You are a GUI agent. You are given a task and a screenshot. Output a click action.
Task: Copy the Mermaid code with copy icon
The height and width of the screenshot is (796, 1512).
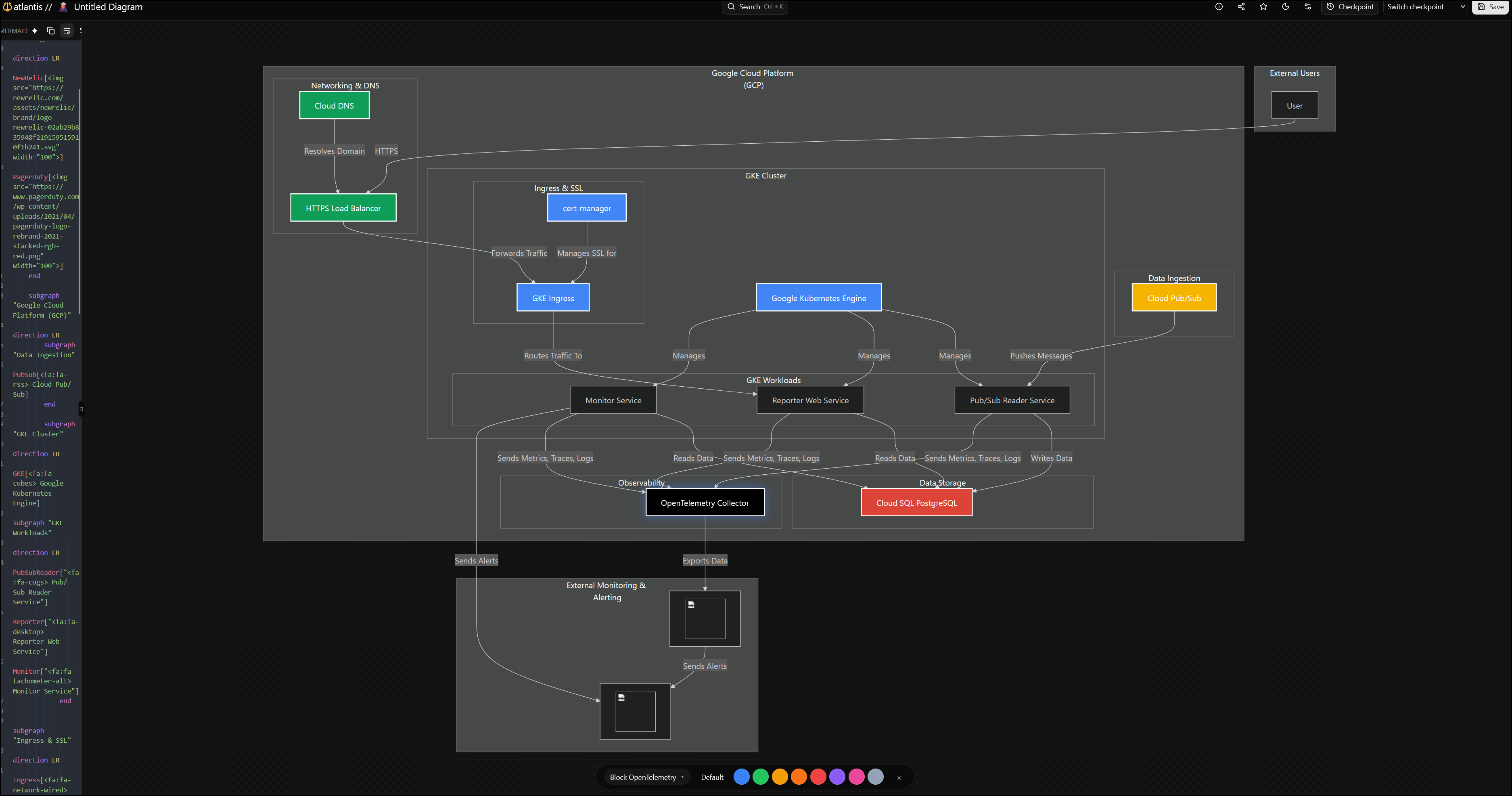[x=50, y=31]
